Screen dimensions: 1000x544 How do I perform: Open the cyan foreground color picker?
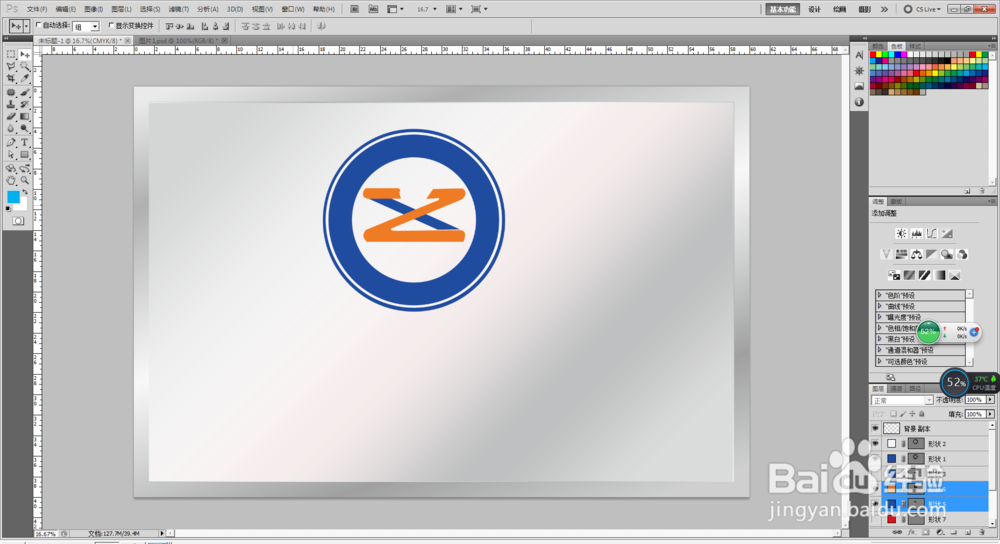click(x=13, y=197)
